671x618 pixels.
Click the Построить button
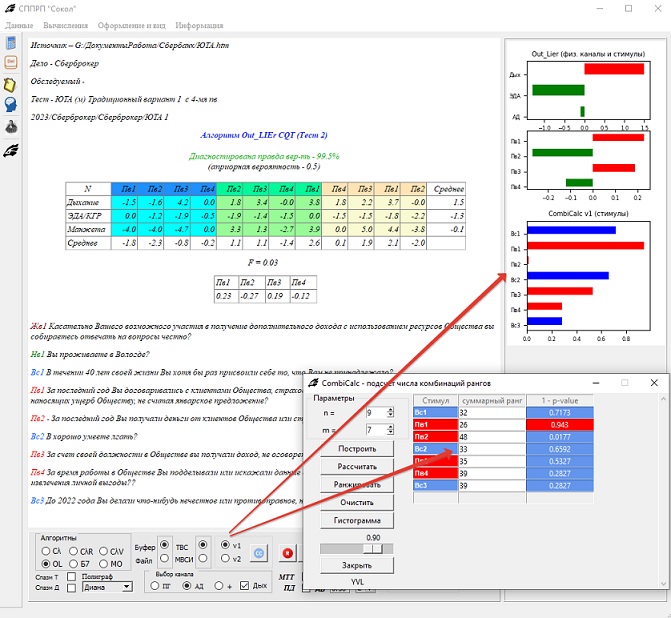tap(357, 449)
